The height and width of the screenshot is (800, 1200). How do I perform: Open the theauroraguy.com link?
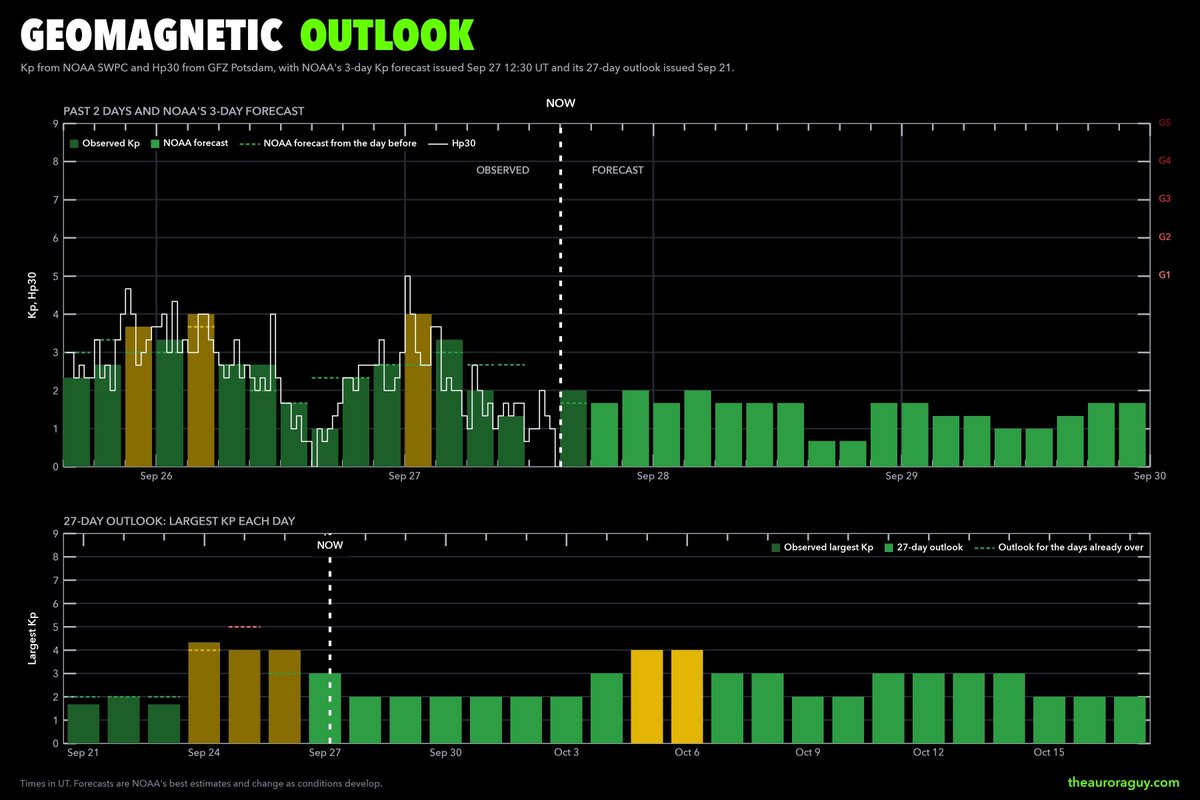coord(1123,781)
